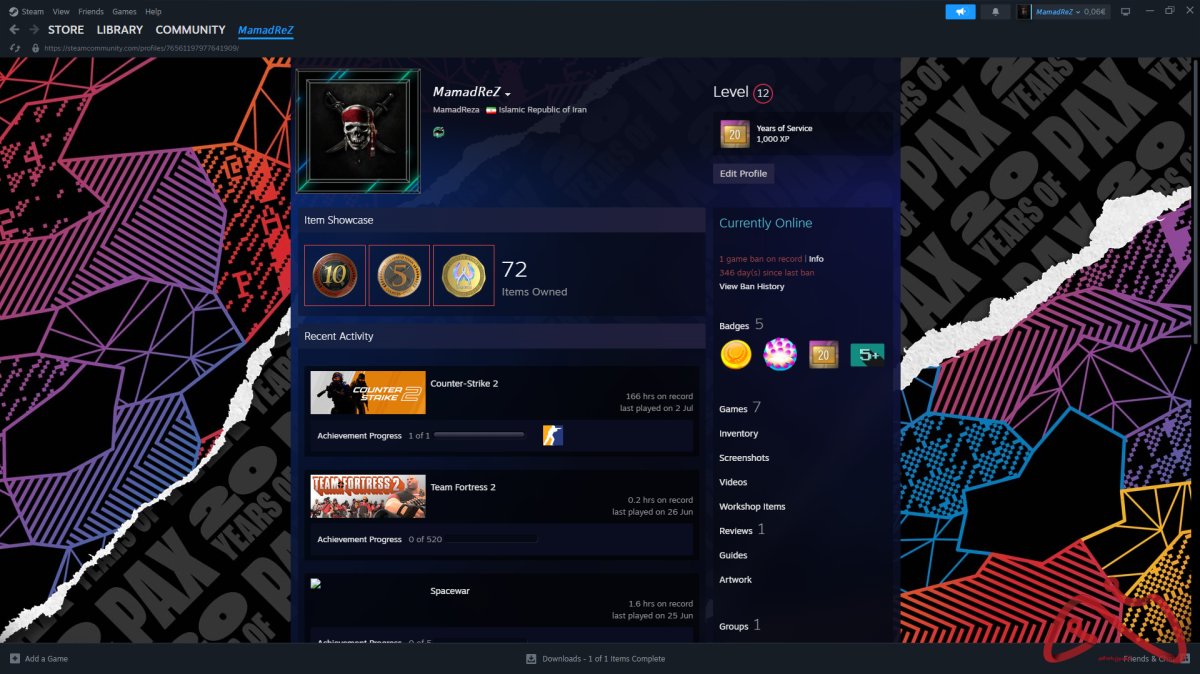Click the broken Spacewar image

316,584
